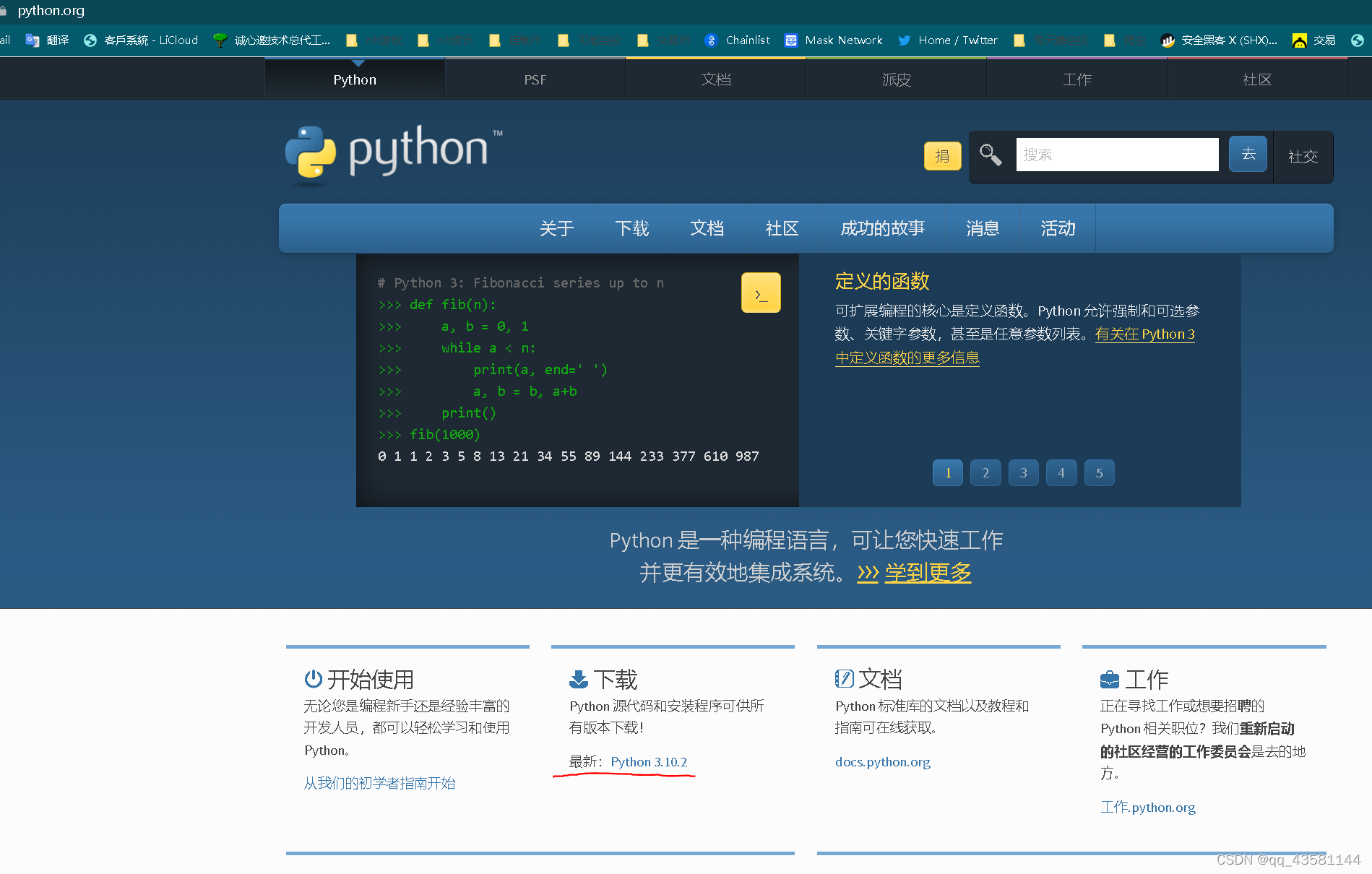Screen dimensions: 1372x874
Task: Switch to slide 2 of the code carousel
Action: tap(985, 473)
